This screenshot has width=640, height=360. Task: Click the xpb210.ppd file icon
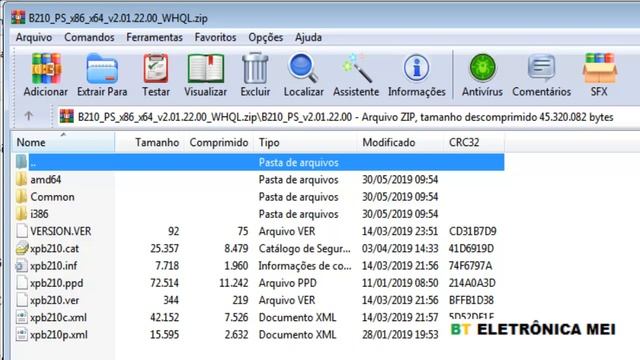22,282
